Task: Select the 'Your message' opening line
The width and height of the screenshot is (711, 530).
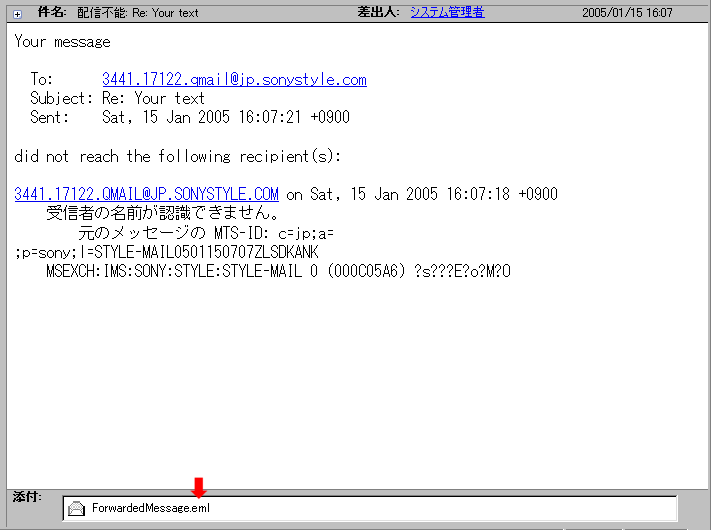Action: point(63,42)
